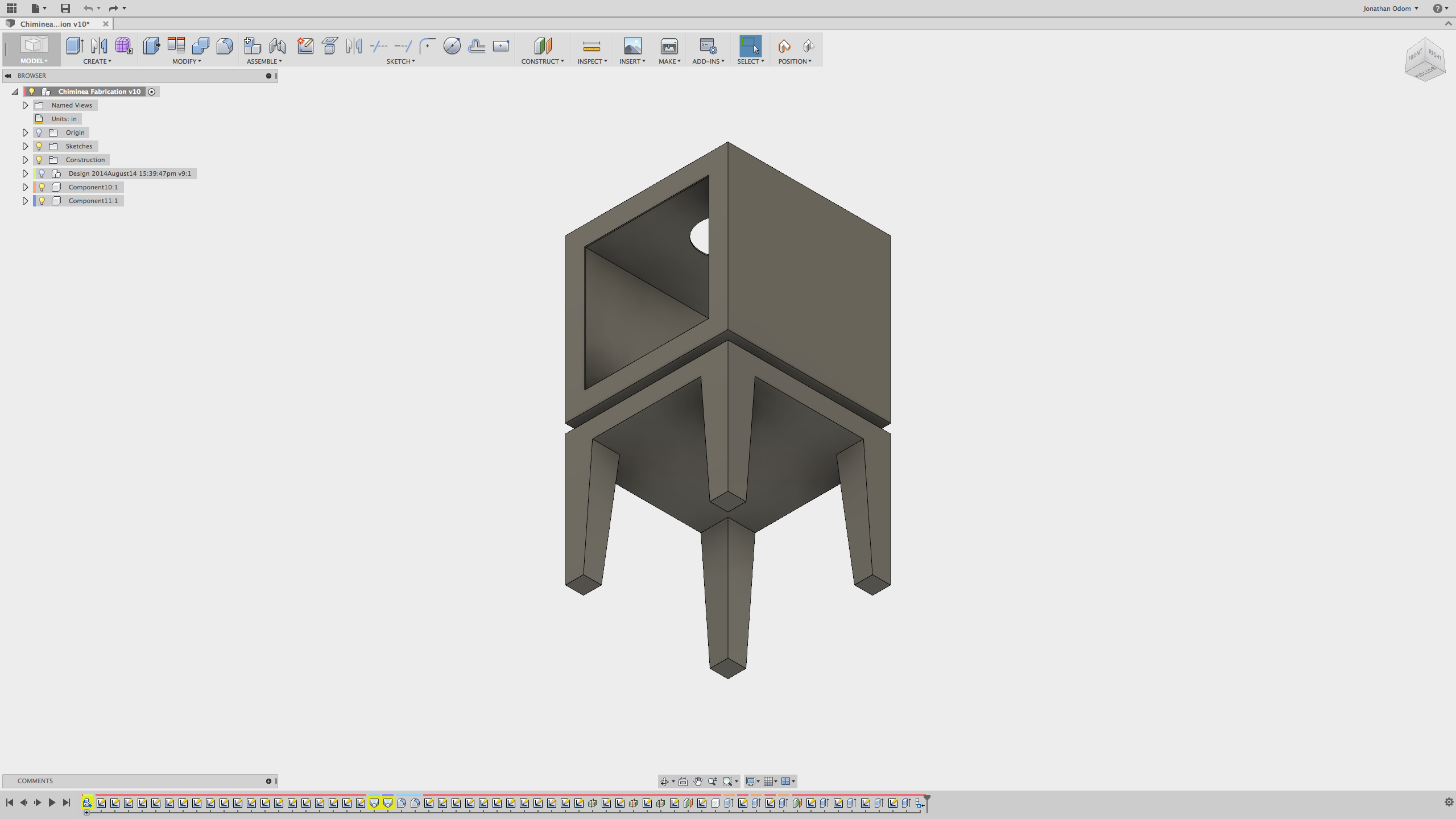Toggle visibility of Sketches folder
The image size is (1456, 819).
[39, 146]
